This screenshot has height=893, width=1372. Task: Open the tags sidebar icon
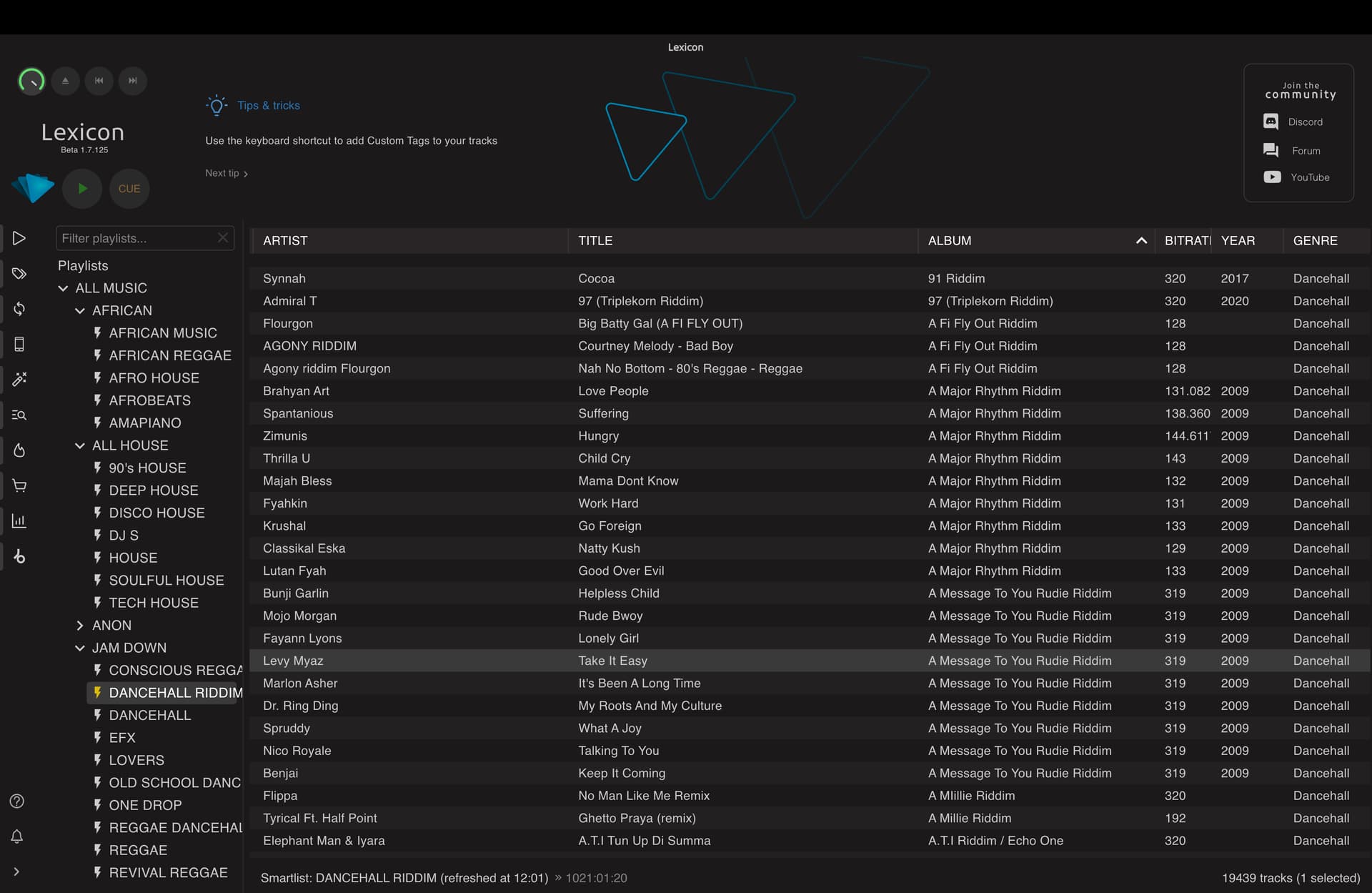[19, 274]
